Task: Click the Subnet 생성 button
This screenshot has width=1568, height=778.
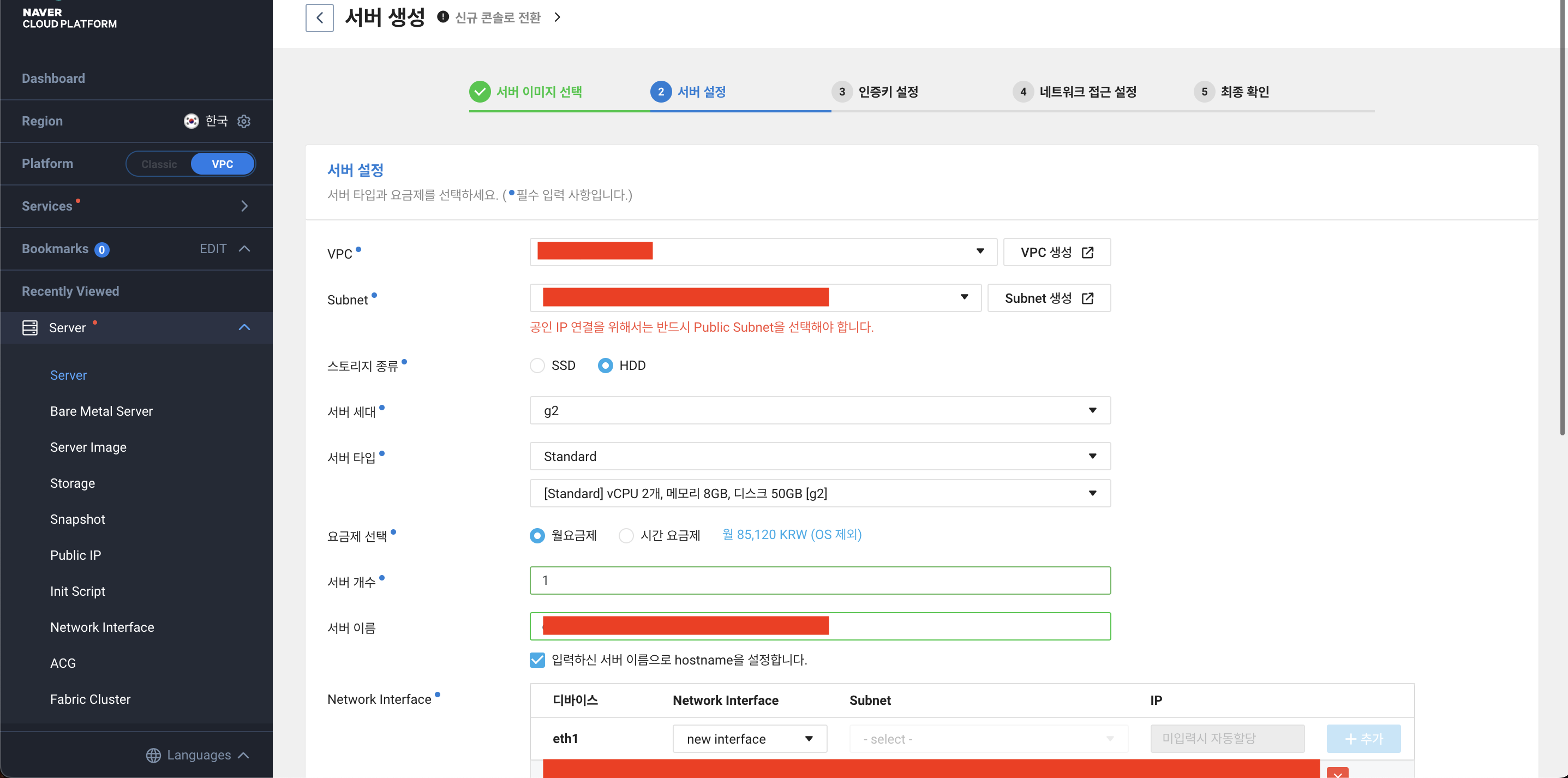Action: click(x=1048, y=298)
